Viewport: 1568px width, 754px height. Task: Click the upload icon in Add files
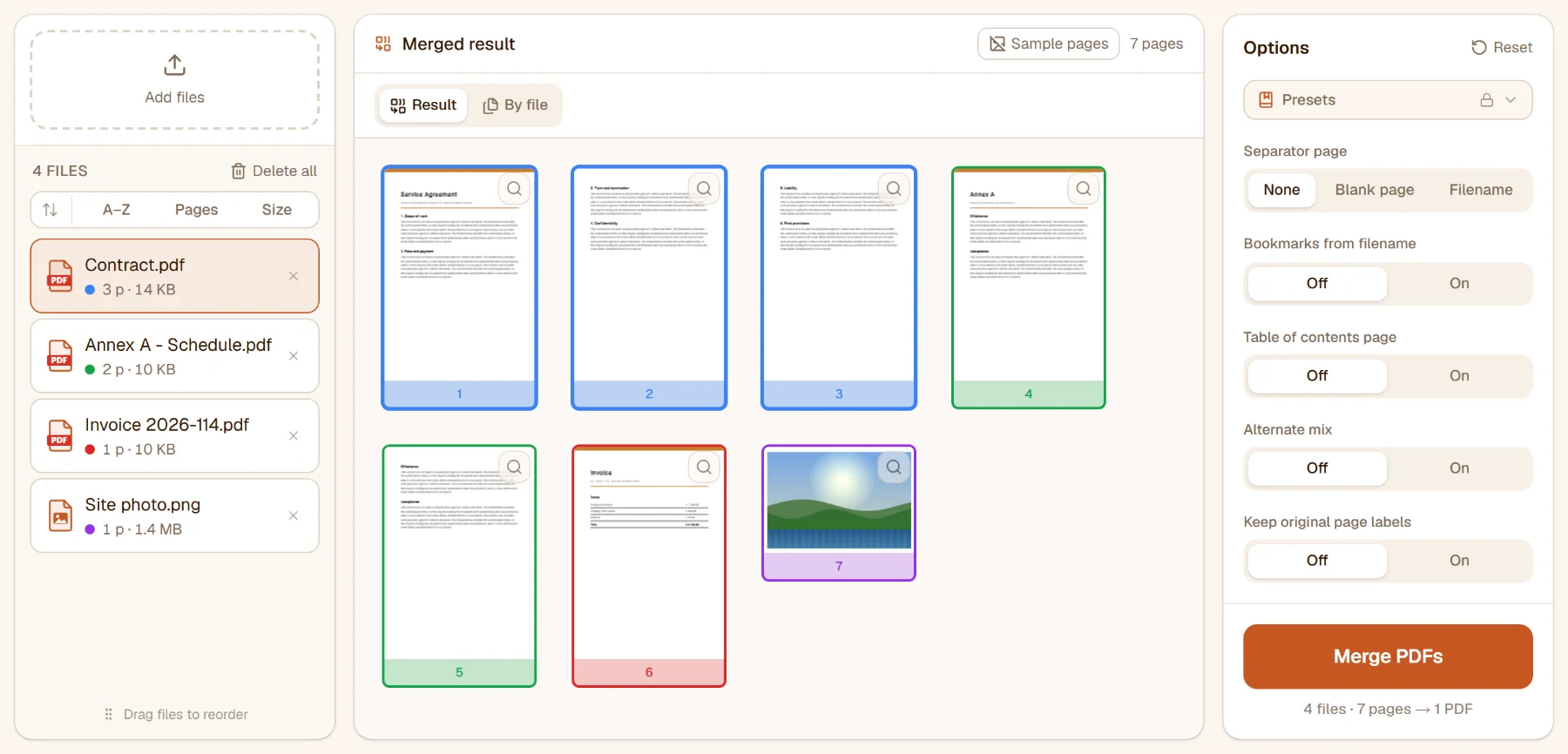[x=174, y=65]
